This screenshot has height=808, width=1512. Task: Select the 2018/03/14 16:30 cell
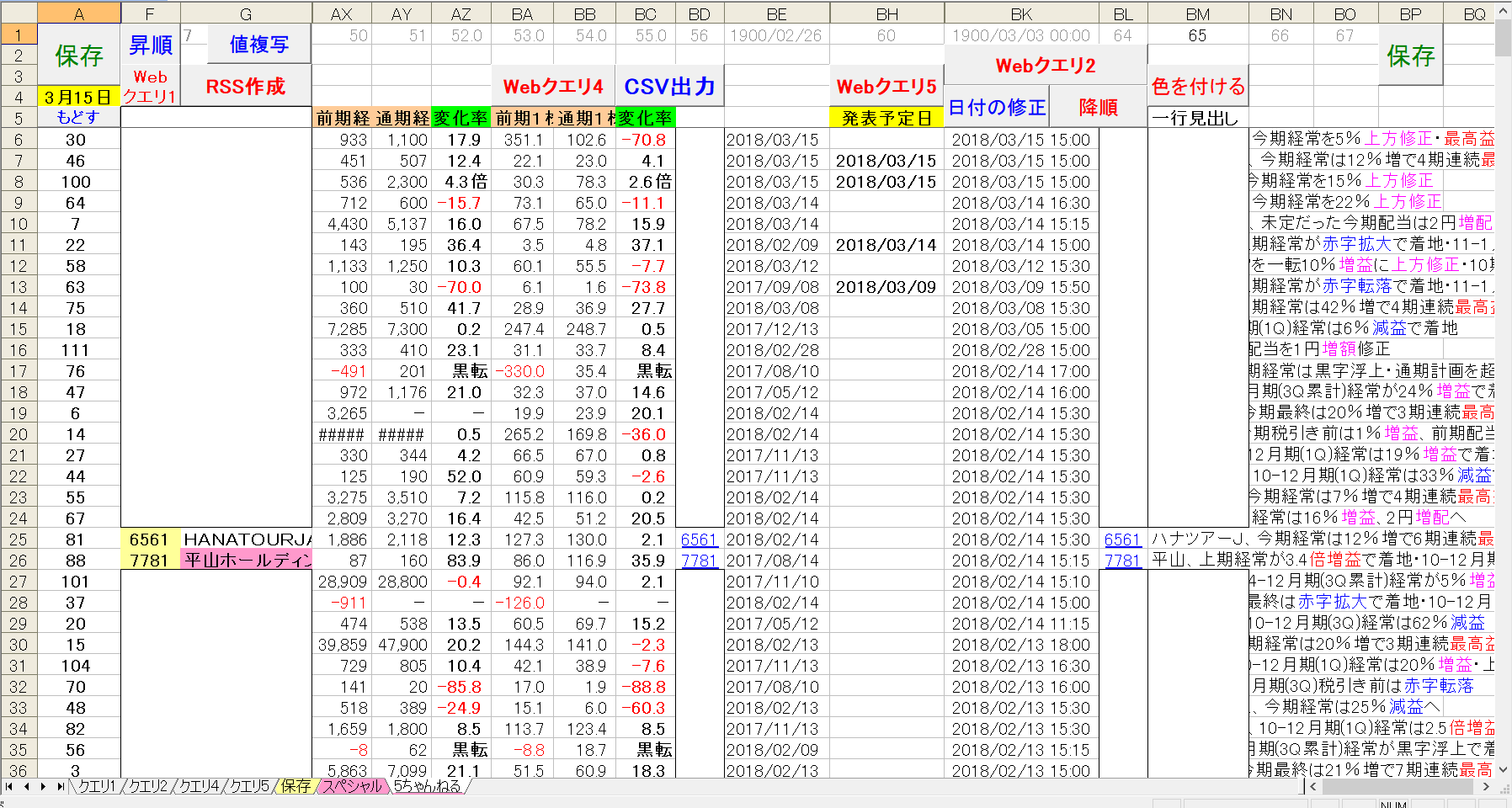point(1021,203)
